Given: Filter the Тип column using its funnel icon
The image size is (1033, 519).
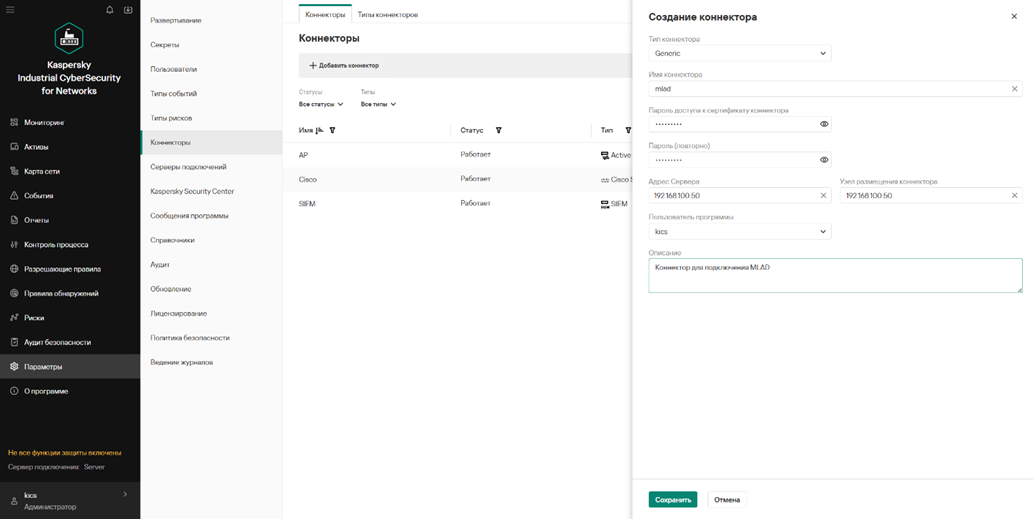Looking at the screenshot, I should coord(628,130).
